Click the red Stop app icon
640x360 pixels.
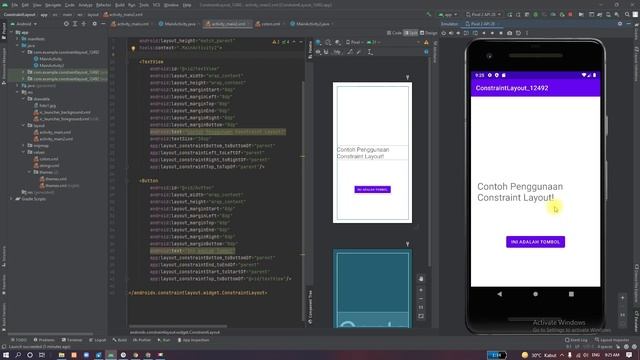(x=570, y=15)
